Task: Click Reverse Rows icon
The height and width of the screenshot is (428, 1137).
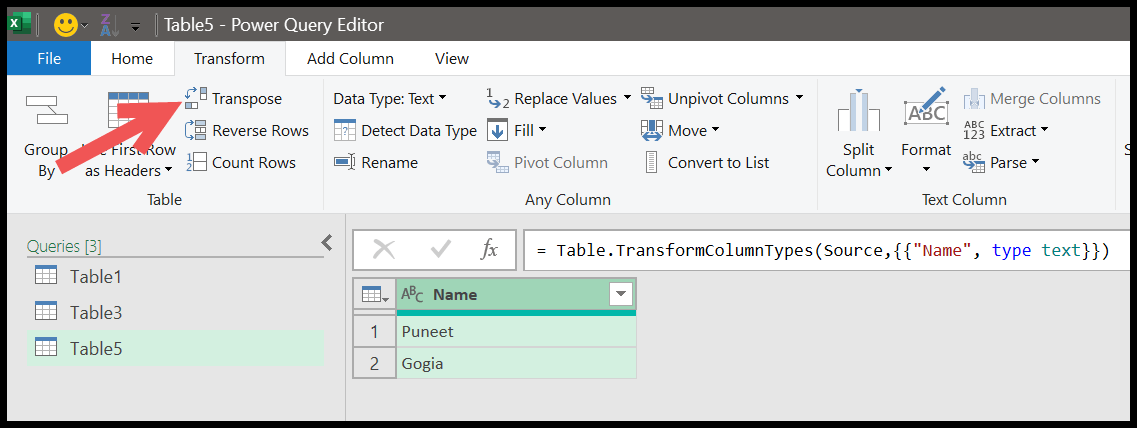Action: point(196,131)
